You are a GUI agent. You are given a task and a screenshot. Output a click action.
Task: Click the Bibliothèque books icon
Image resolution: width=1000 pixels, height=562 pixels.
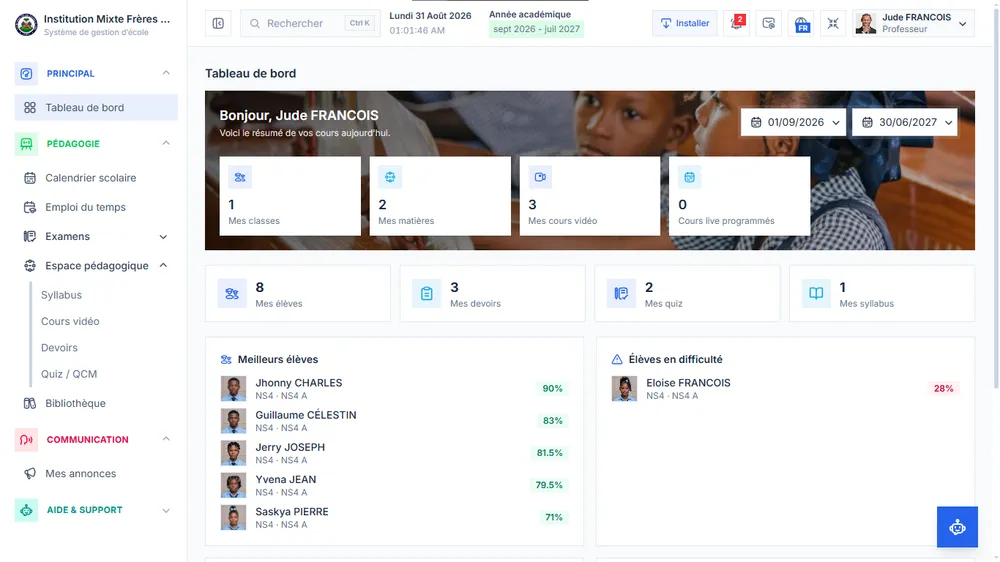click(30, 403)
